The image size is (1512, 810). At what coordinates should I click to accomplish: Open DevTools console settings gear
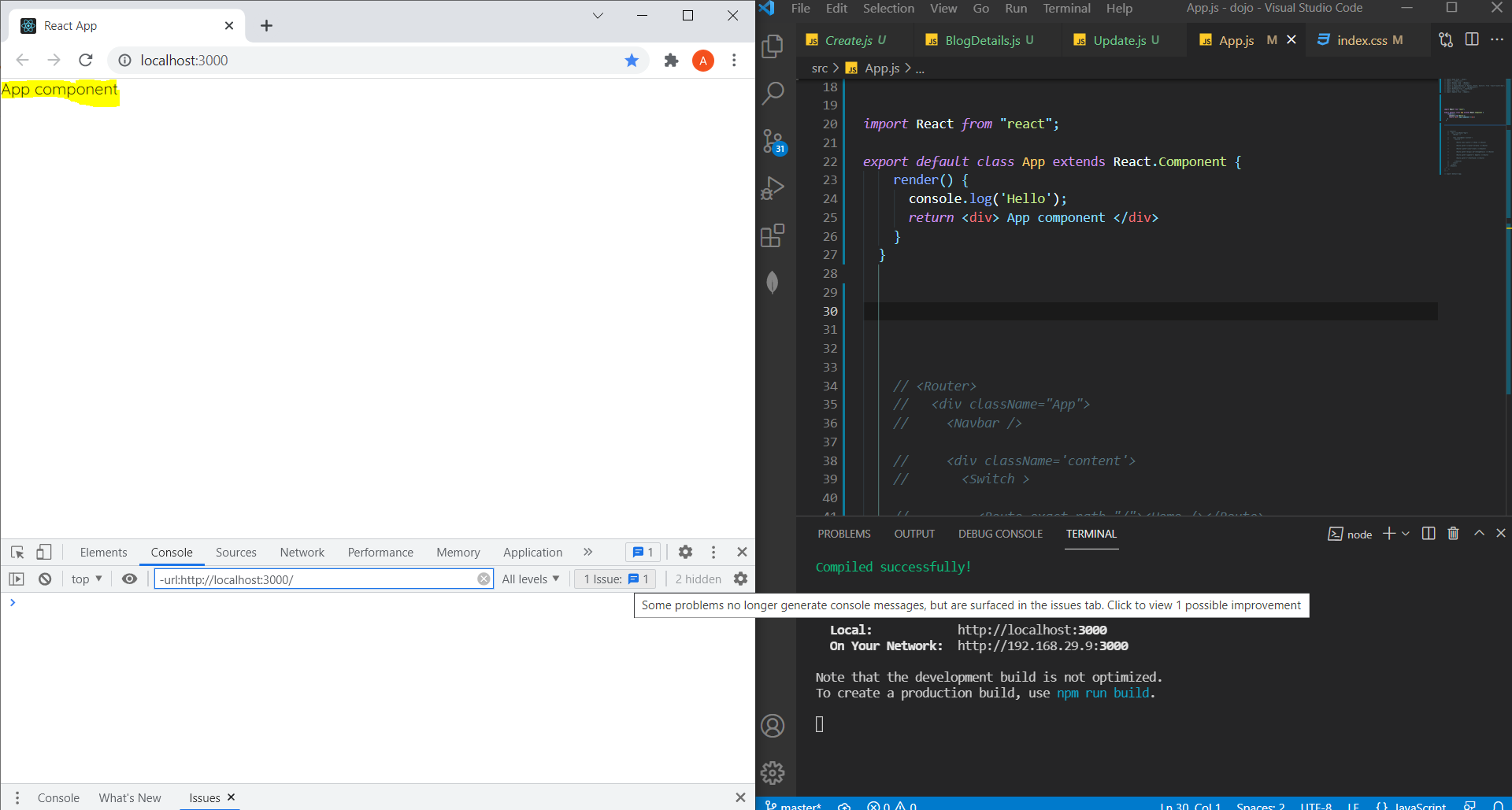pyautogui.click(x=740, y=579)
